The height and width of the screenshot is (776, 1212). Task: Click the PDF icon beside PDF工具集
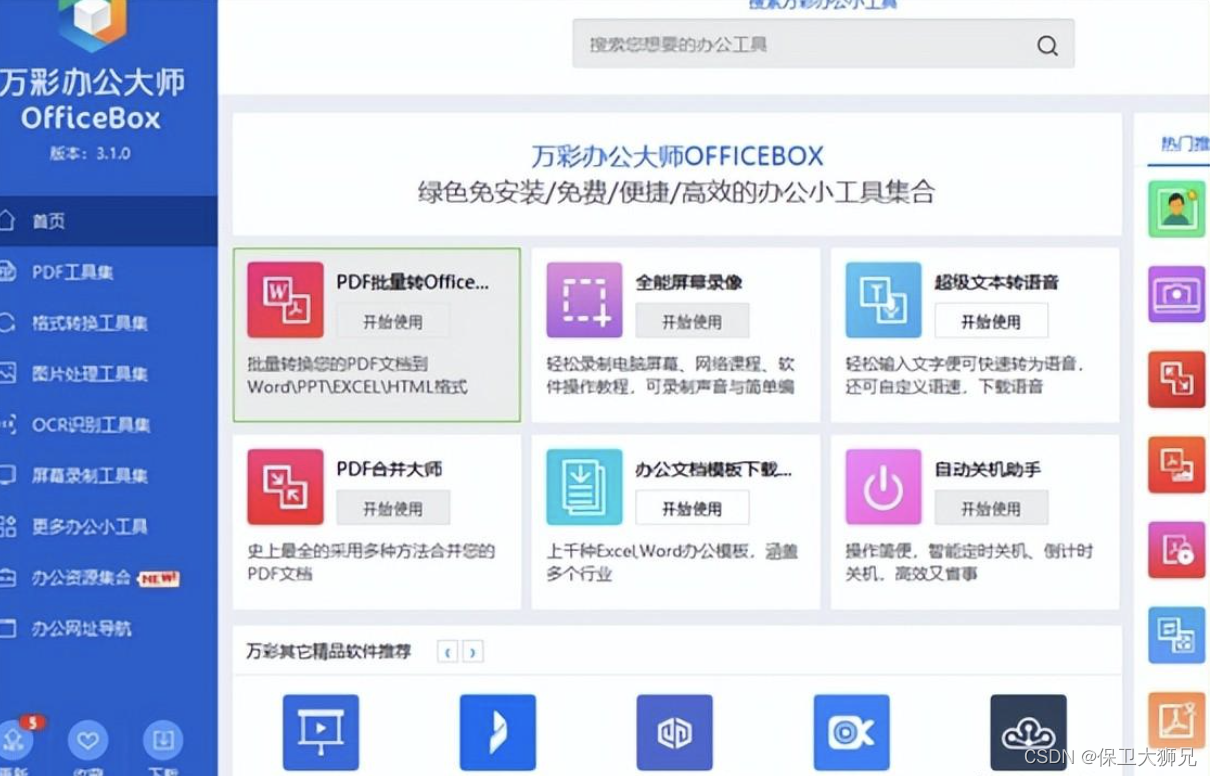[x=7, y=272]
